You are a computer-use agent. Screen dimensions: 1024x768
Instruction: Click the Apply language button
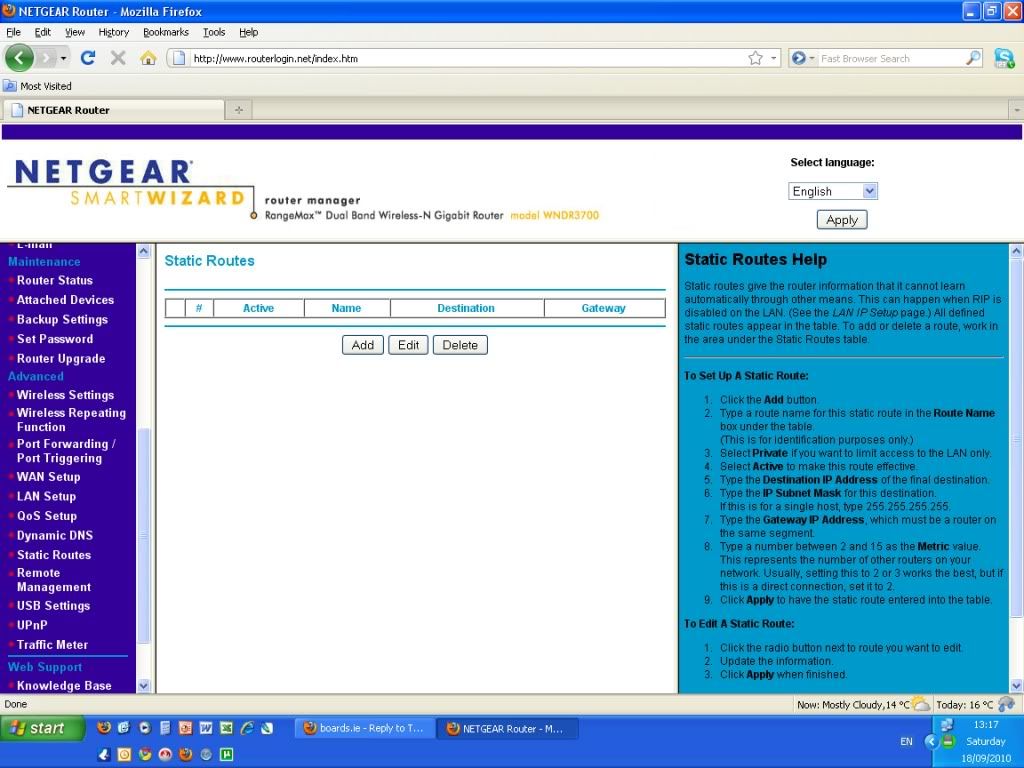coord(842,219)
